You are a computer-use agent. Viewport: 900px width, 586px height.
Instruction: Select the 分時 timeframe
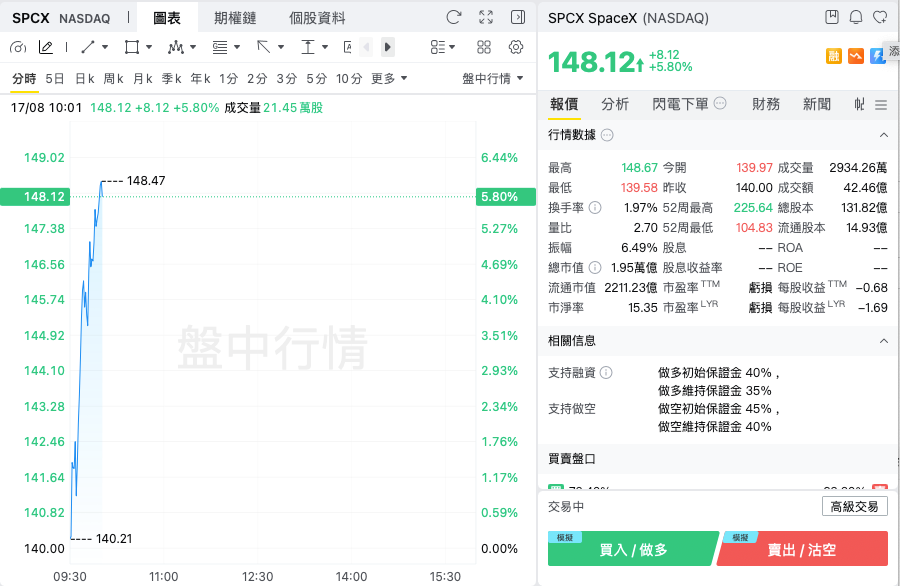click(24, 78)
